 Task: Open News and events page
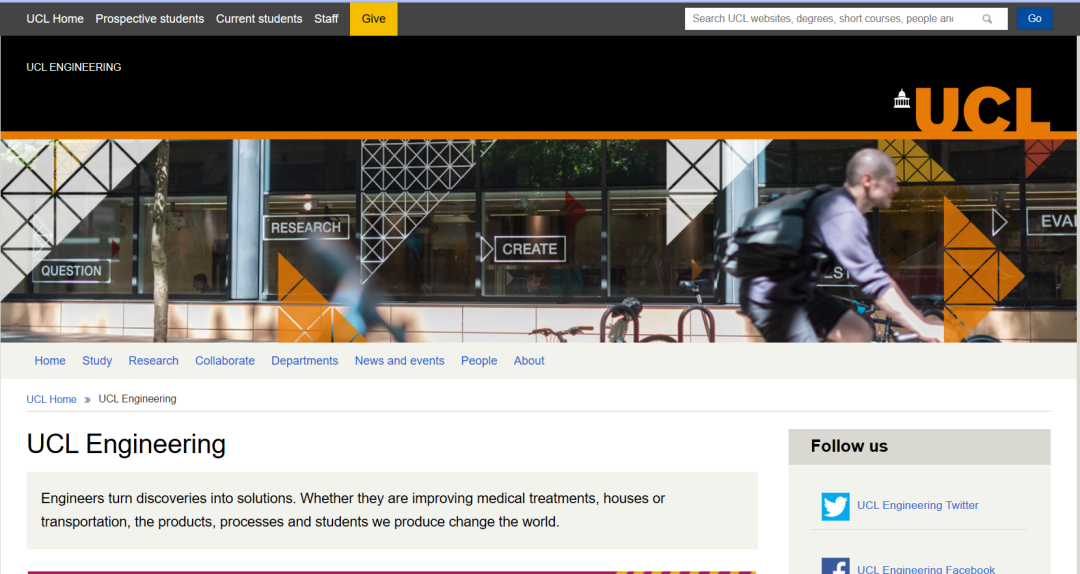click(399, 361)
